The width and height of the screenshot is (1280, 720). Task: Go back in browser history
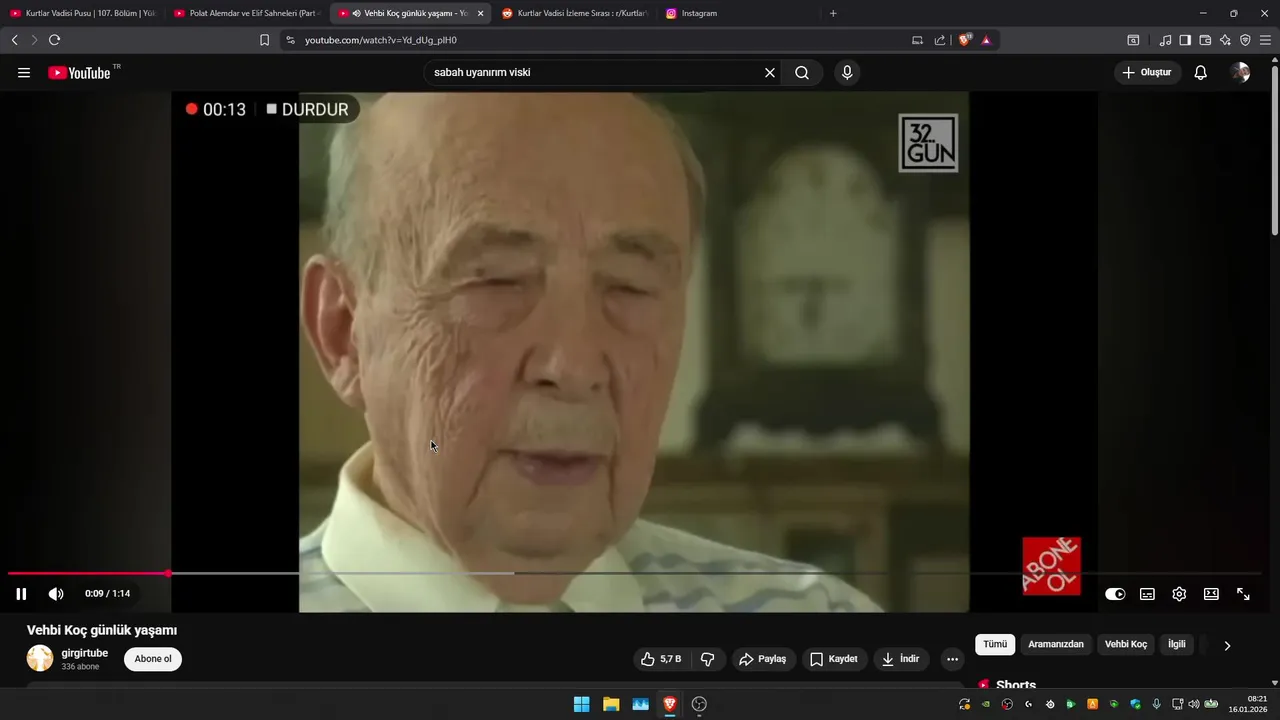14,40
